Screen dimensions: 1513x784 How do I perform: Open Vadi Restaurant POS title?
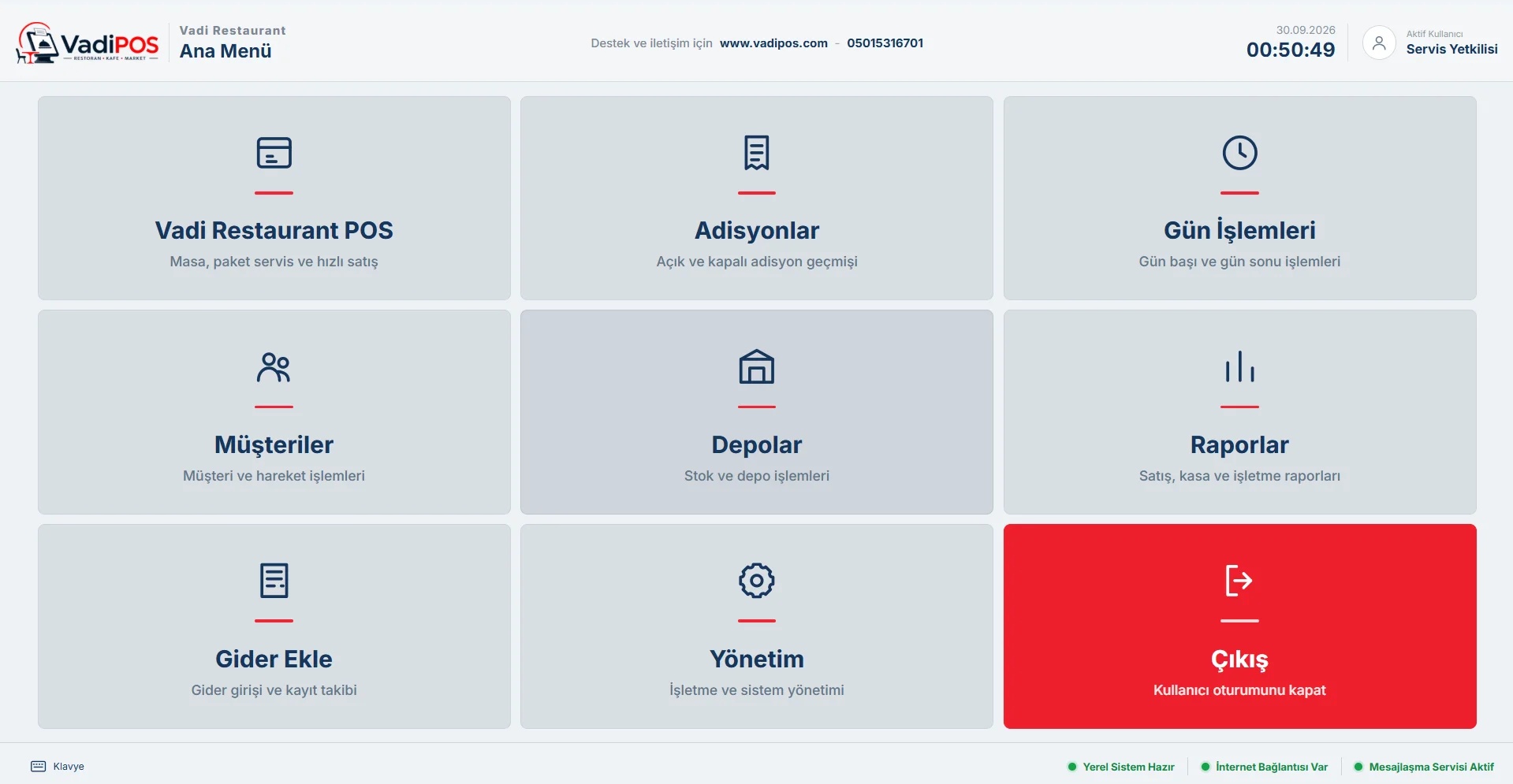[x=274, y=230]
